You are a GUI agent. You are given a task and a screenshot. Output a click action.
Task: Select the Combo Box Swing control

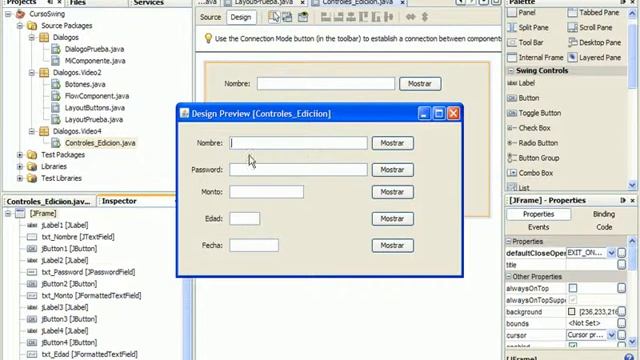click(x=530, y=173)
